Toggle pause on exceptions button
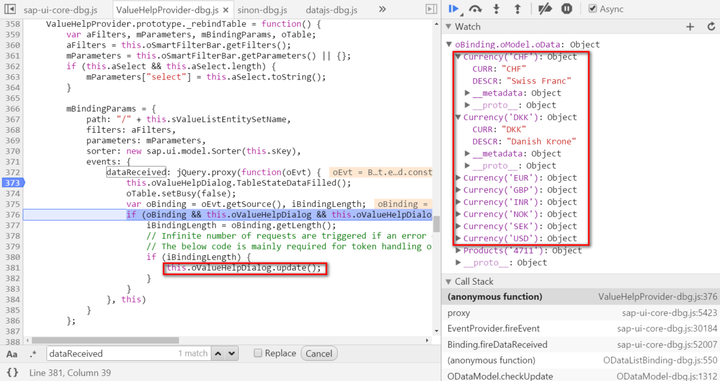This screenshot has width=720, height=381. tap(567, 9)
